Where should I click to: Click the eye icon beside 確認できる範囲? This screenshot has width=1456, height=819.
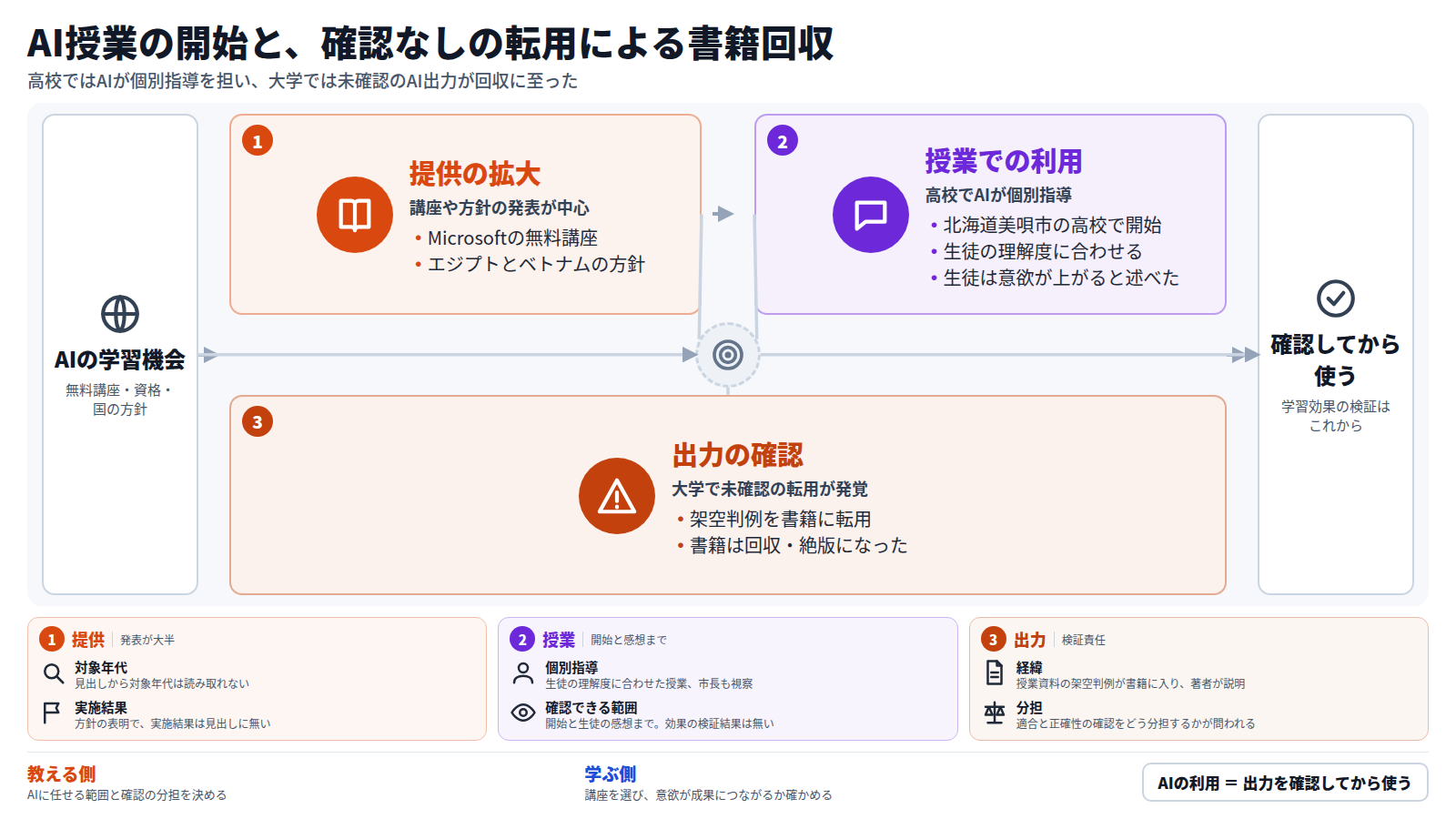(x=523, y=713)
